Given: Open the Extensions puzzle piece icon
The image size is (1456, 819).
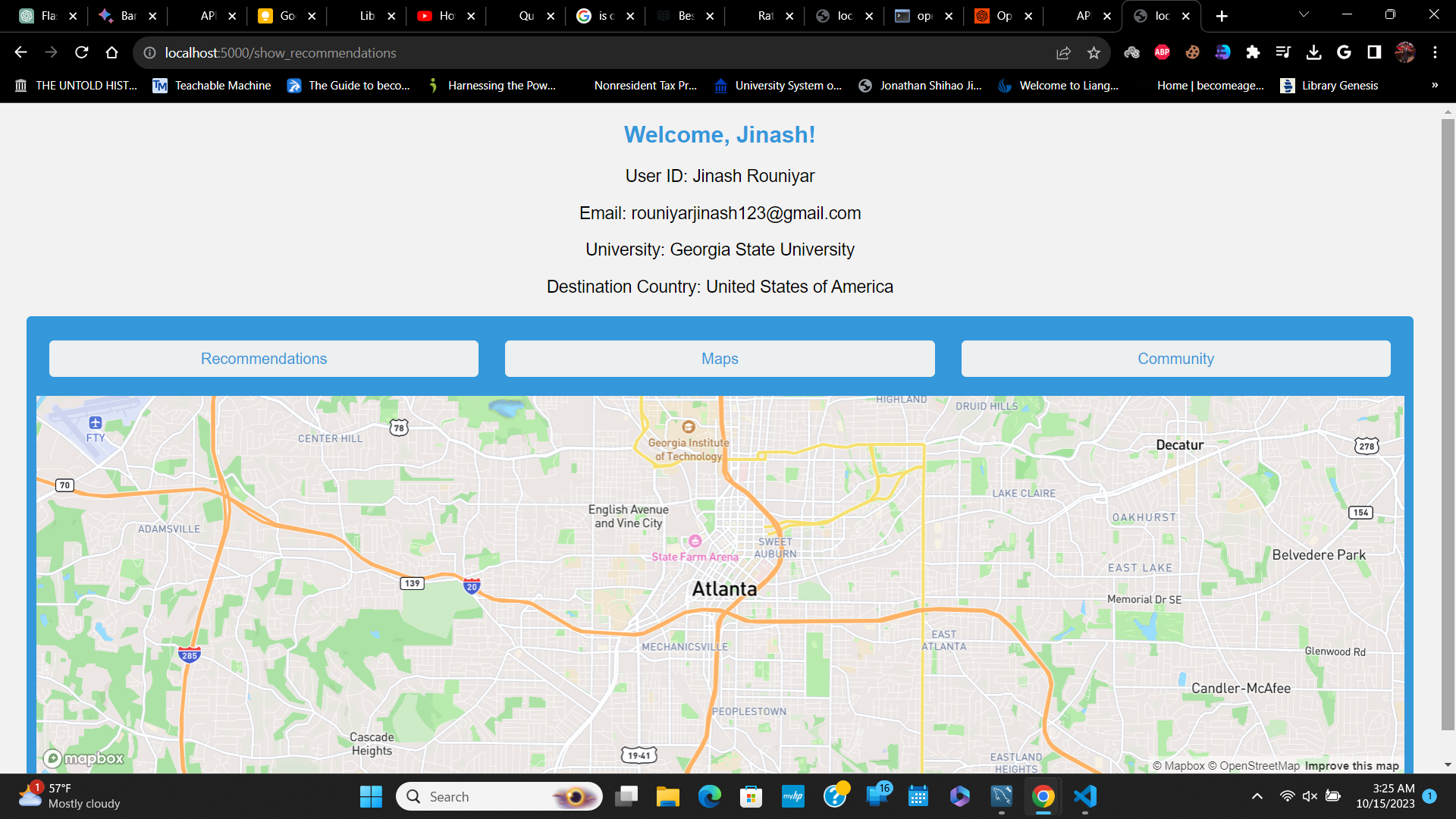Looking at the screenshot, I should [1253, 52].
